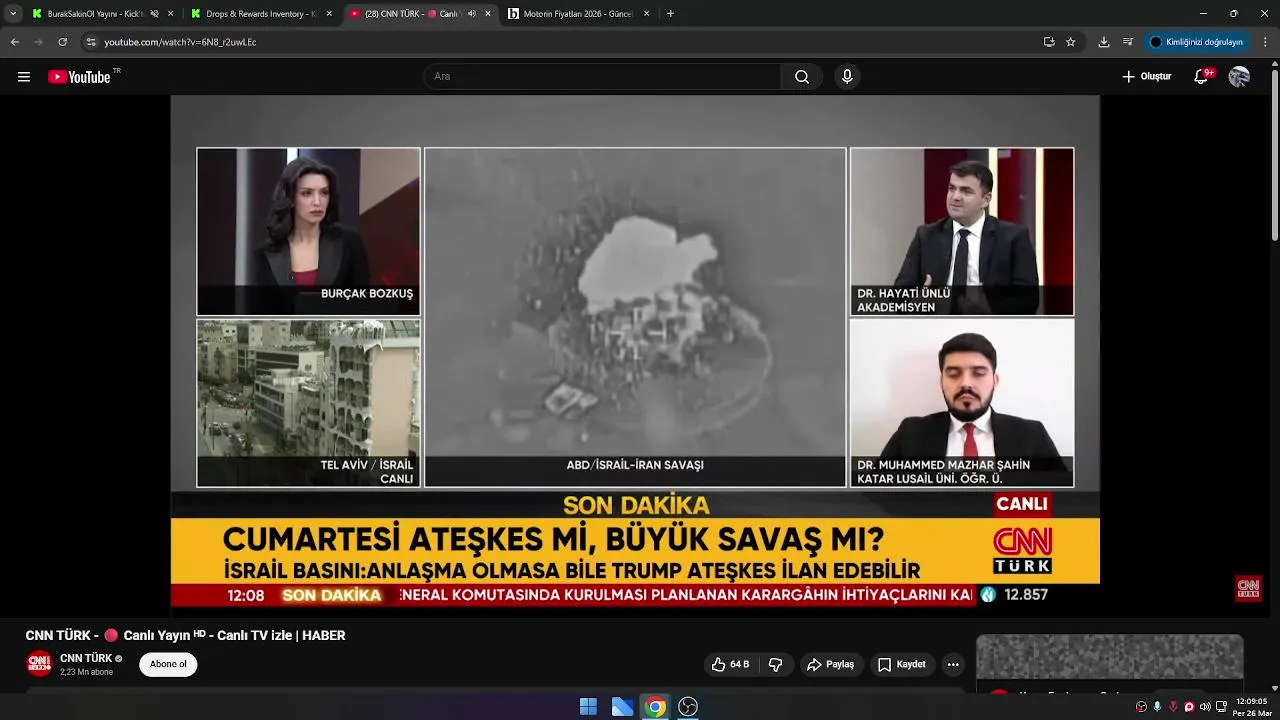Expand the tab search dropdown
Image resolution: width=1280 pixels, height=720 pixels.
click(x=13, y=14)
